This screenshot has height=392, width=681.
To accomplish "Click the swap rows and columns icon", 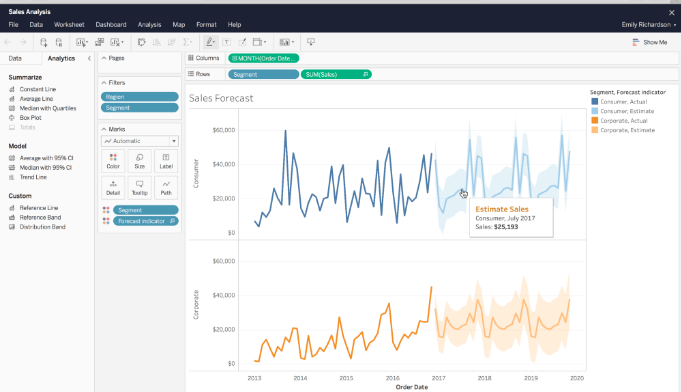I will coord(141,42).
